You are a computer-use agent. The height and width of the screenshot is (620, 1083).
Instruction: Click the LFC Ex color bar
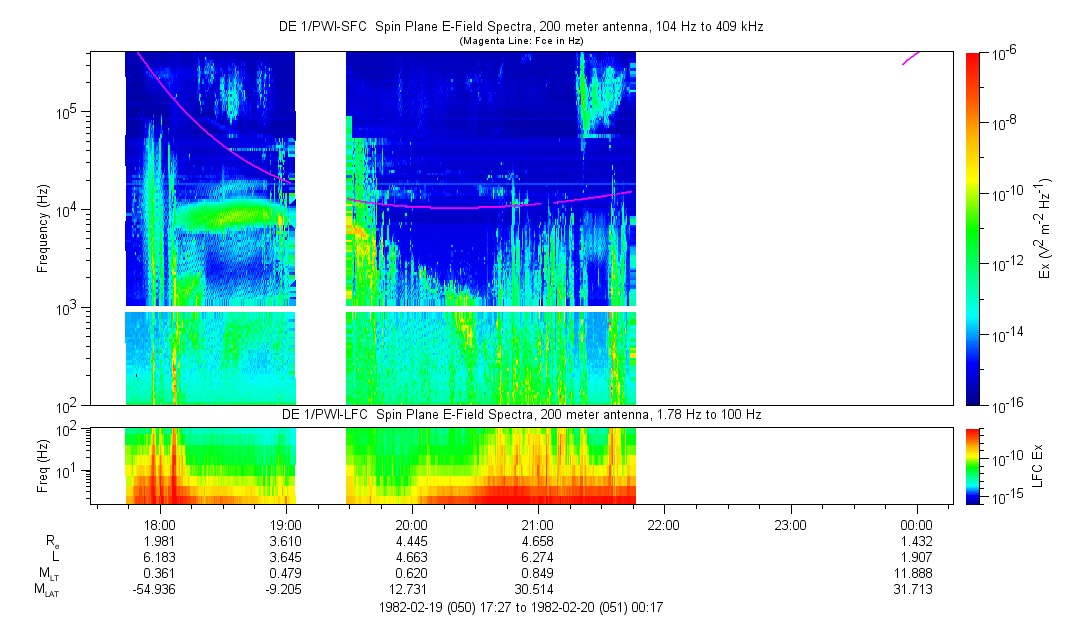point(972,466)
